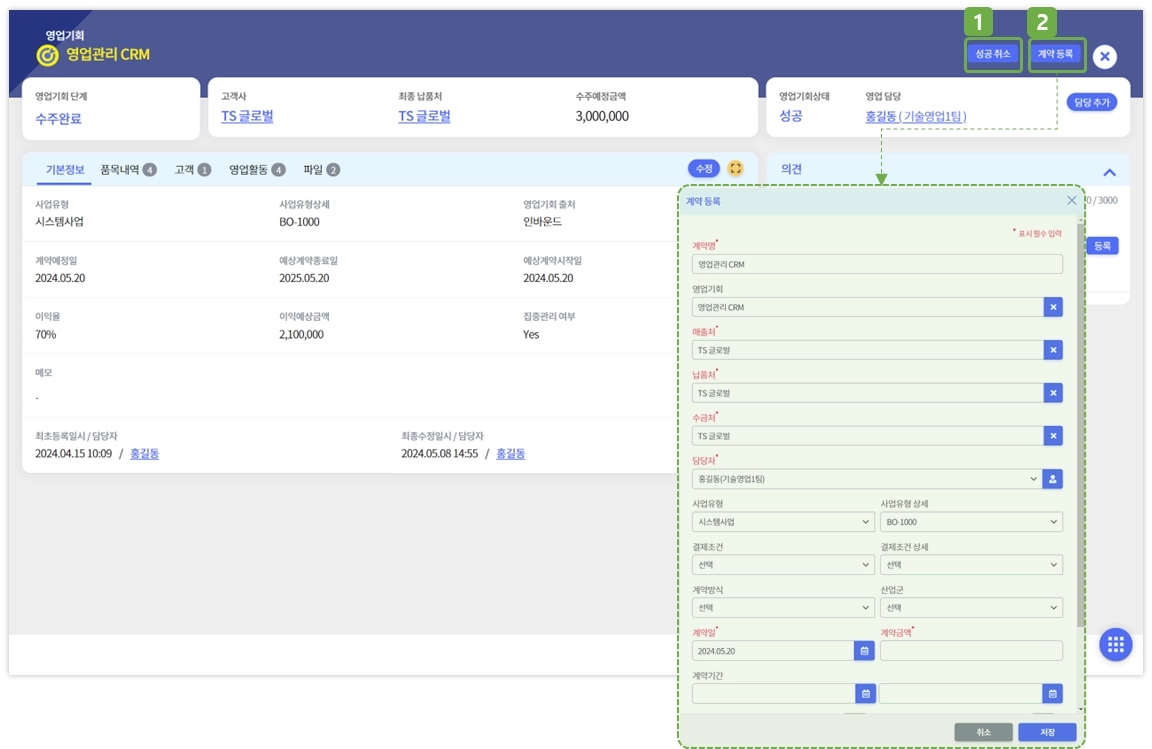Click the 계약 등록 button in header
Image resolution: width=1152 pixels, height=749 pixels.
point(1056,54)
